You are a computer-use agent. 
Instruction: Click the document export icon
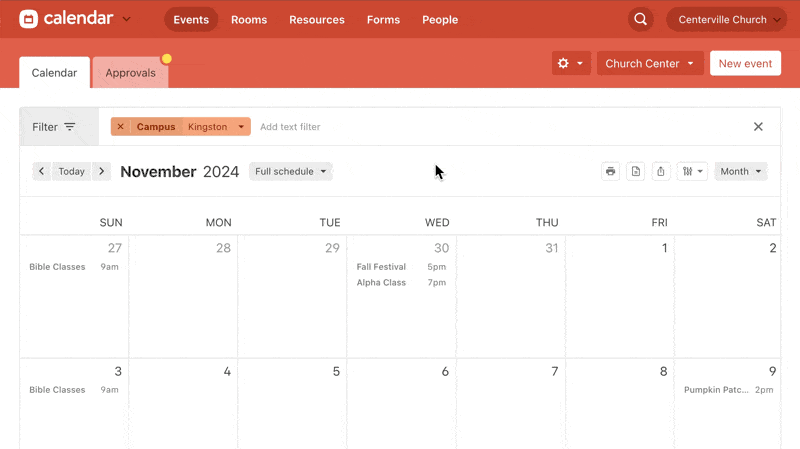click(x=636, y=171)
